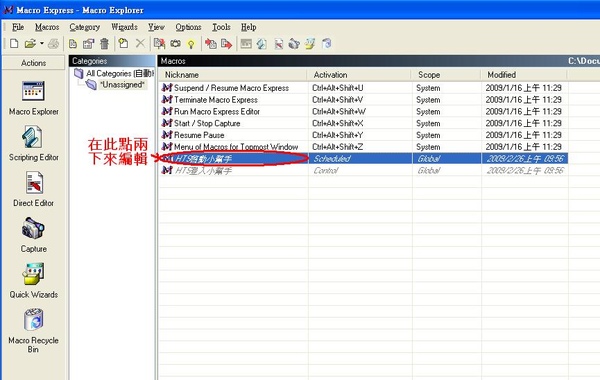Open Macro Explorer in the Actions panel
The image size is (600, 380).
coord(34,98)
